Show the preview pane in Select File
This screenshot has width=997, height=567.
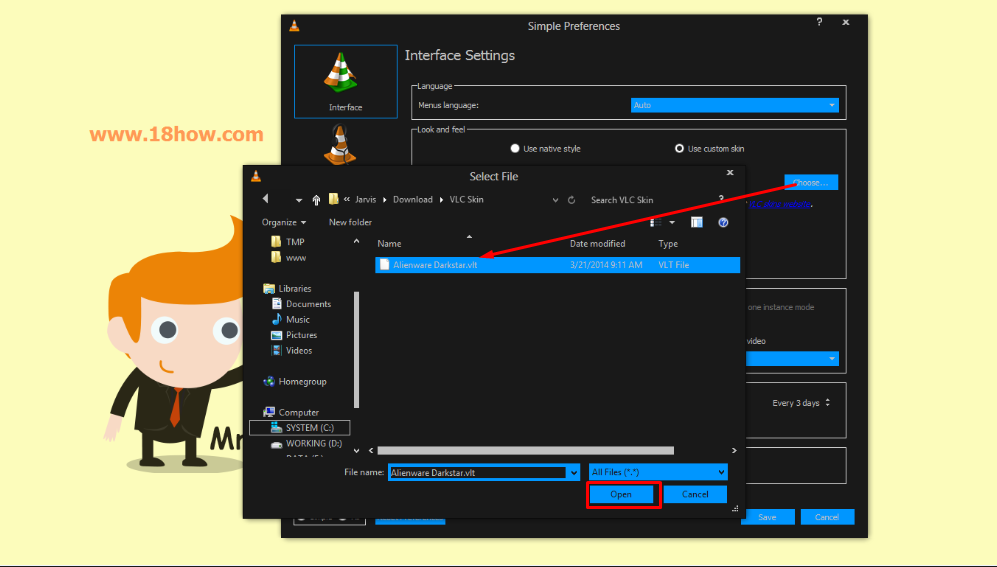click(697, 222)
